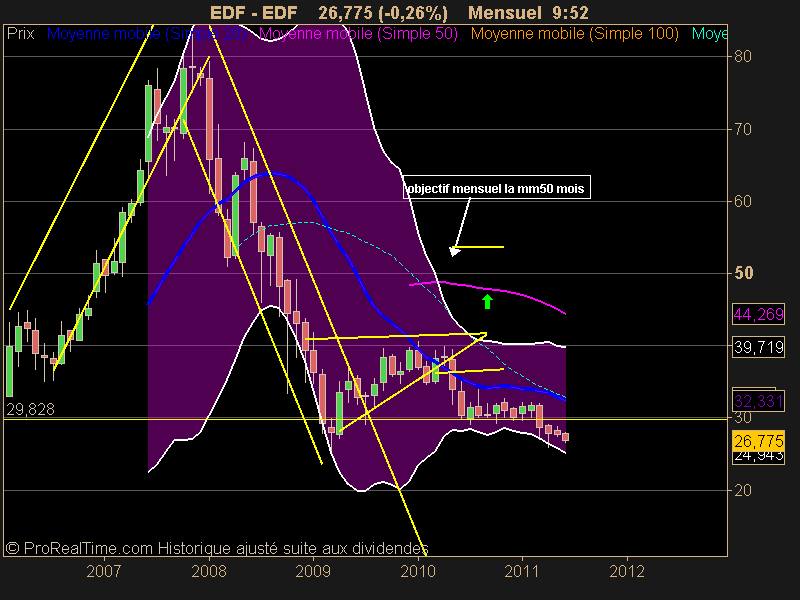Select "Moyenne mobile (Simple 50)" legend entry
The width and height of the screenshot is (800, 600).
[358, 34]
